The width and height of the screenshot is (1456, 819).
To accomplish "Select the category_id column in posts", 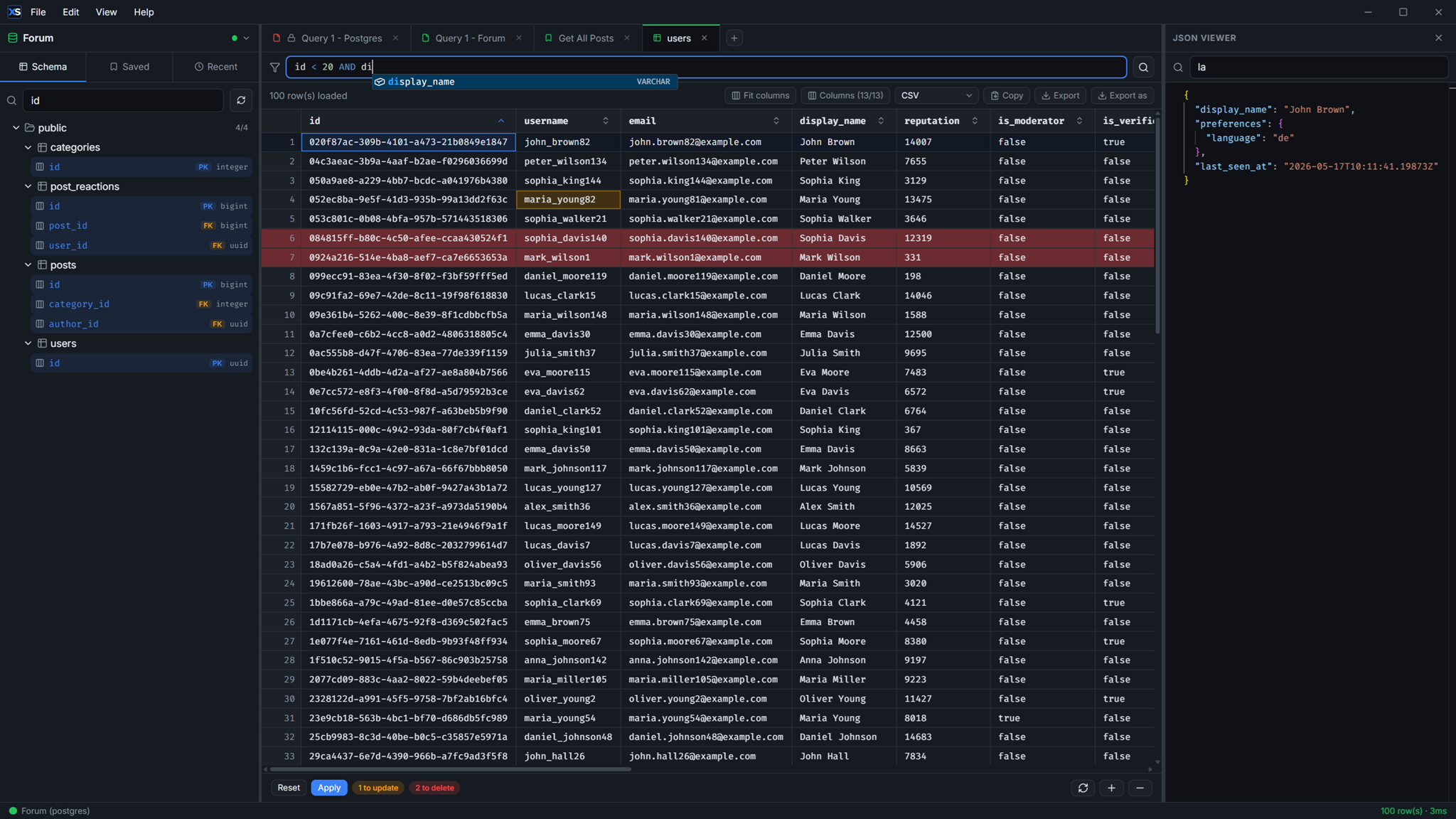I will pyautogui.click(x=142, y=304).
